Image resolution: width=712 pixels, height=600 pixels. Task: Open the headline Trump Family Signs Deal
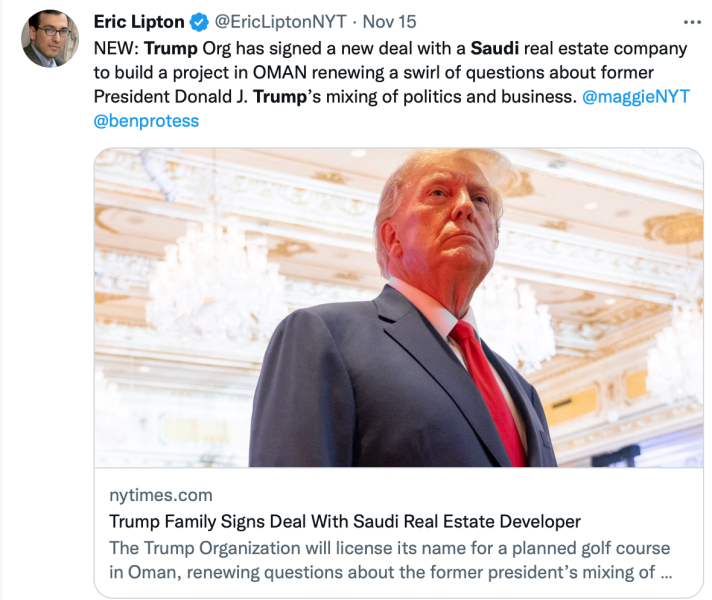[x=344, y=522]
